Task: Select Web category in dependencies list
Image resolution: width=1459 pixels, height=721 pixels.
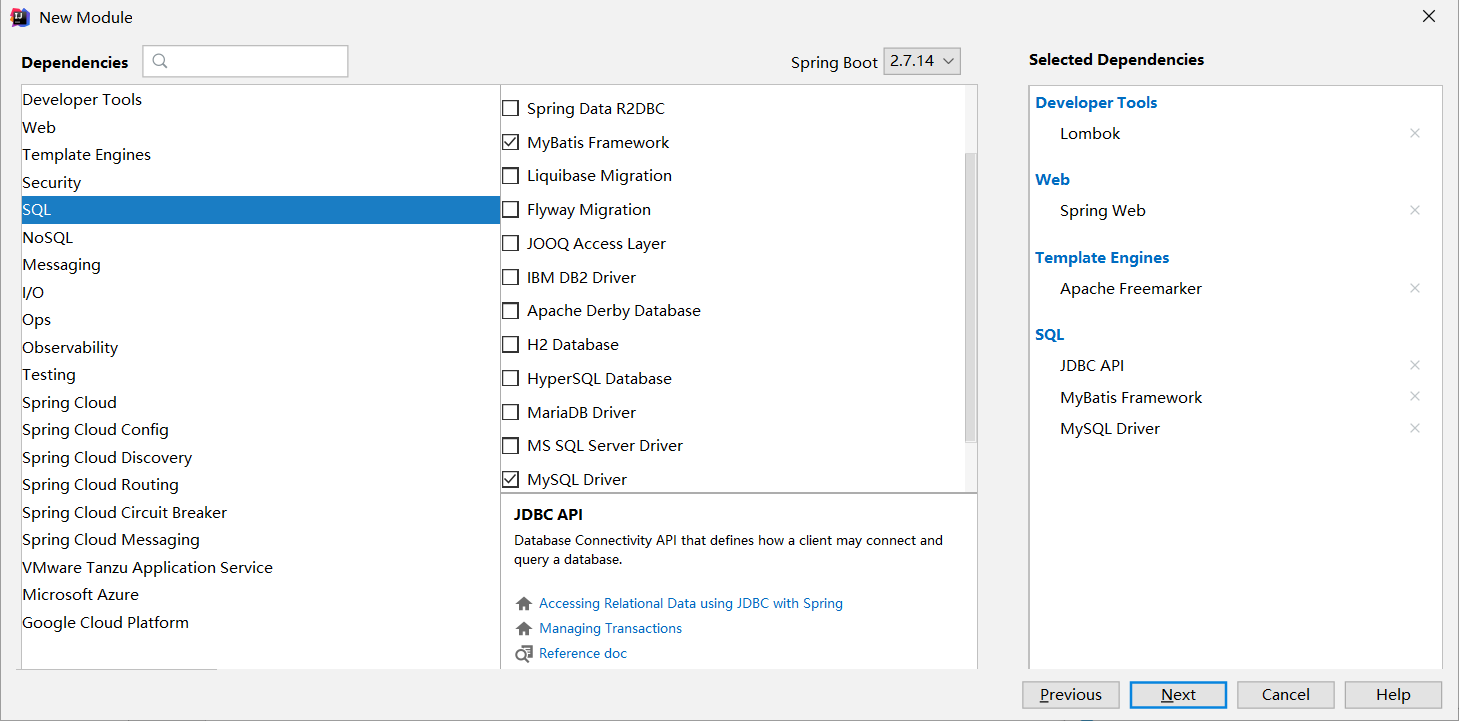Action: click(260, 127)
